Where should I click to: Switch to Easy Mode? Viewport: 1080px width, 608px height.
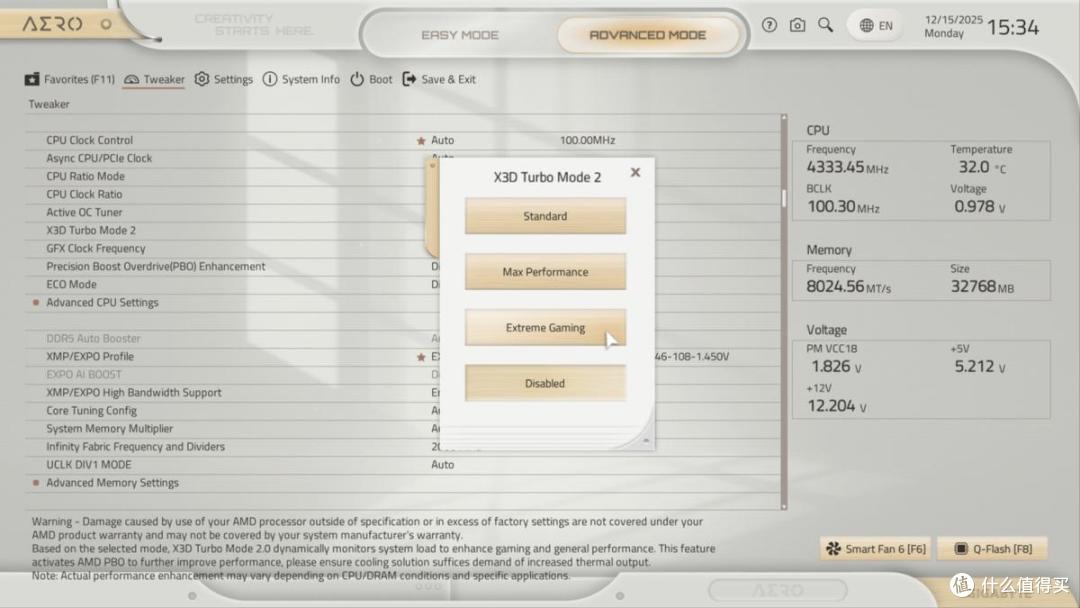(459, 34)
